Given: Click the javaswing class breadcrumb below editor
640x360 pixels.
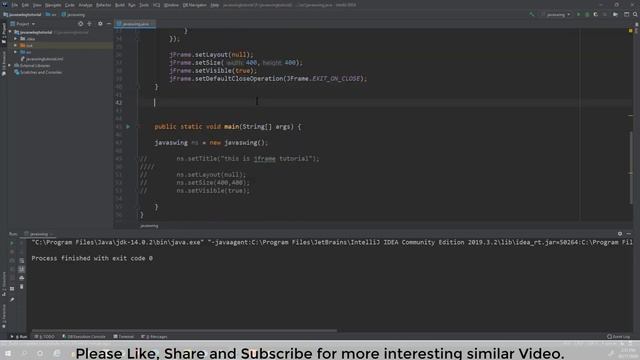Looking at the screenshot, I should click(149, 226).
